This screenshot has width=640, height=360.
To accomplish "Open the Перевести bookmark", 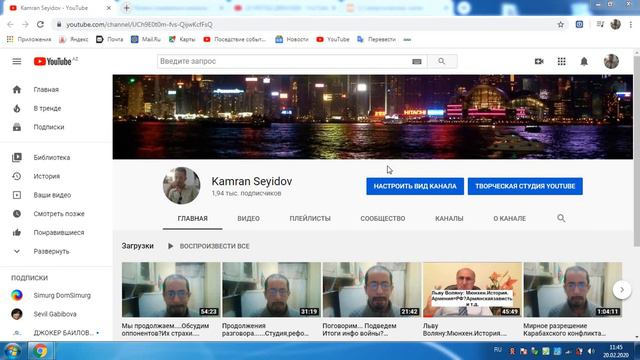I will pyautogui.click(x=376, y=39).
